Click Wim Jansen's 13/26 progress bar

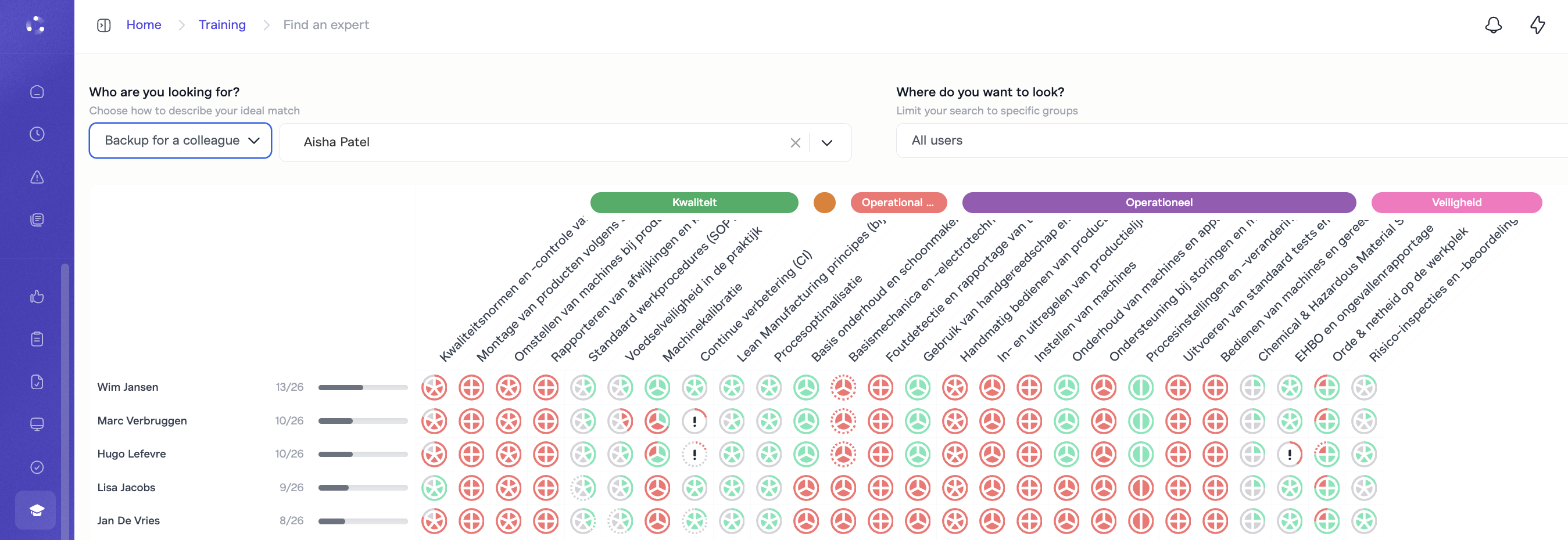click(363, 387)
